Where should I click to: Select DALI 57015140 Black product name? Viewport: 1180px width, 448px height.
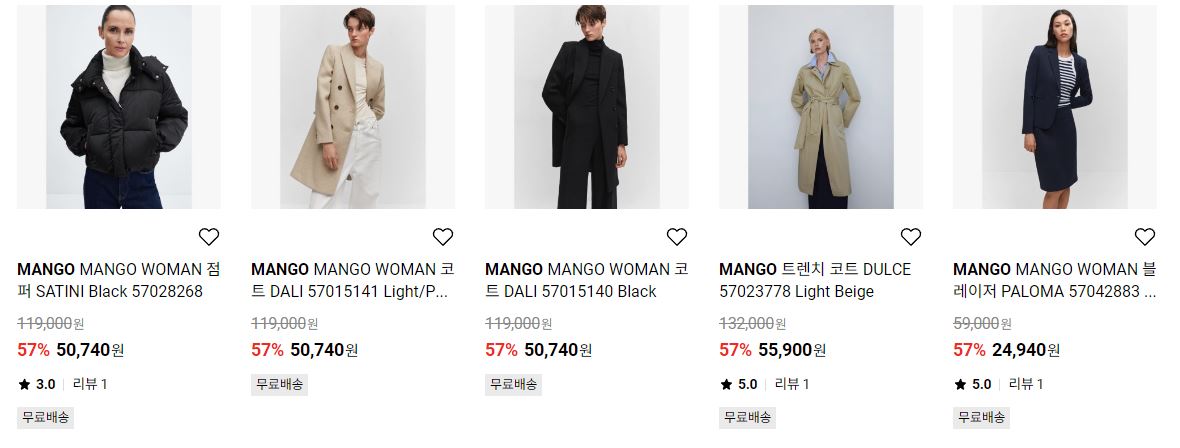click(587, 280)
